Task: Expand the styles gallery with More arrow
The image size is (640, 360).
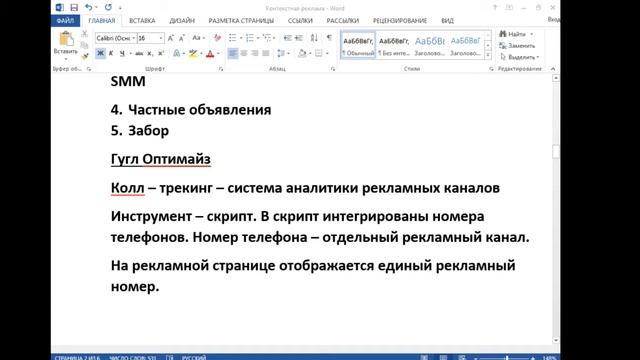Action: pos(488,56)
